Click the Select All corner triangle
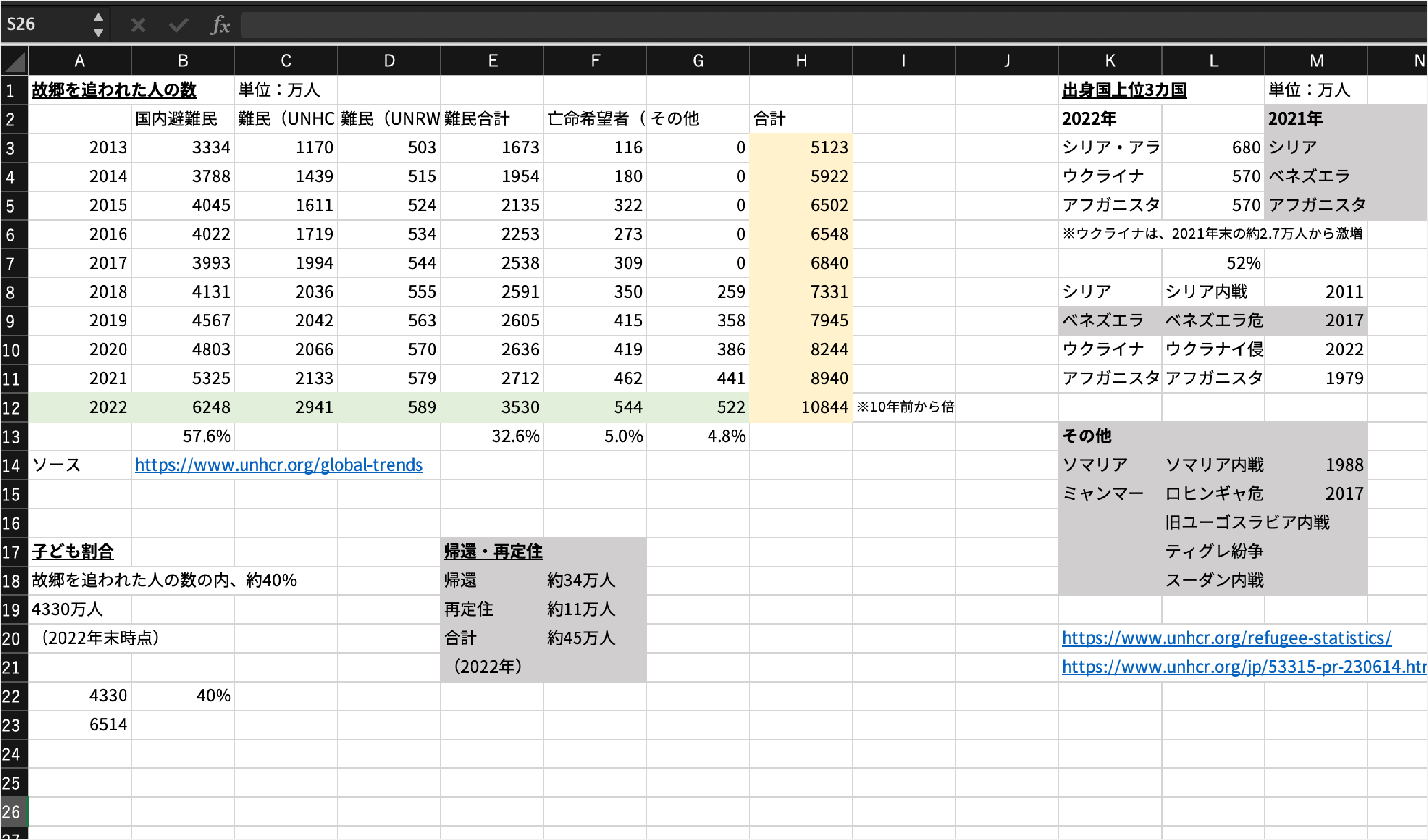Viewport: 1428px width, 840px height. tap(14, 60)
